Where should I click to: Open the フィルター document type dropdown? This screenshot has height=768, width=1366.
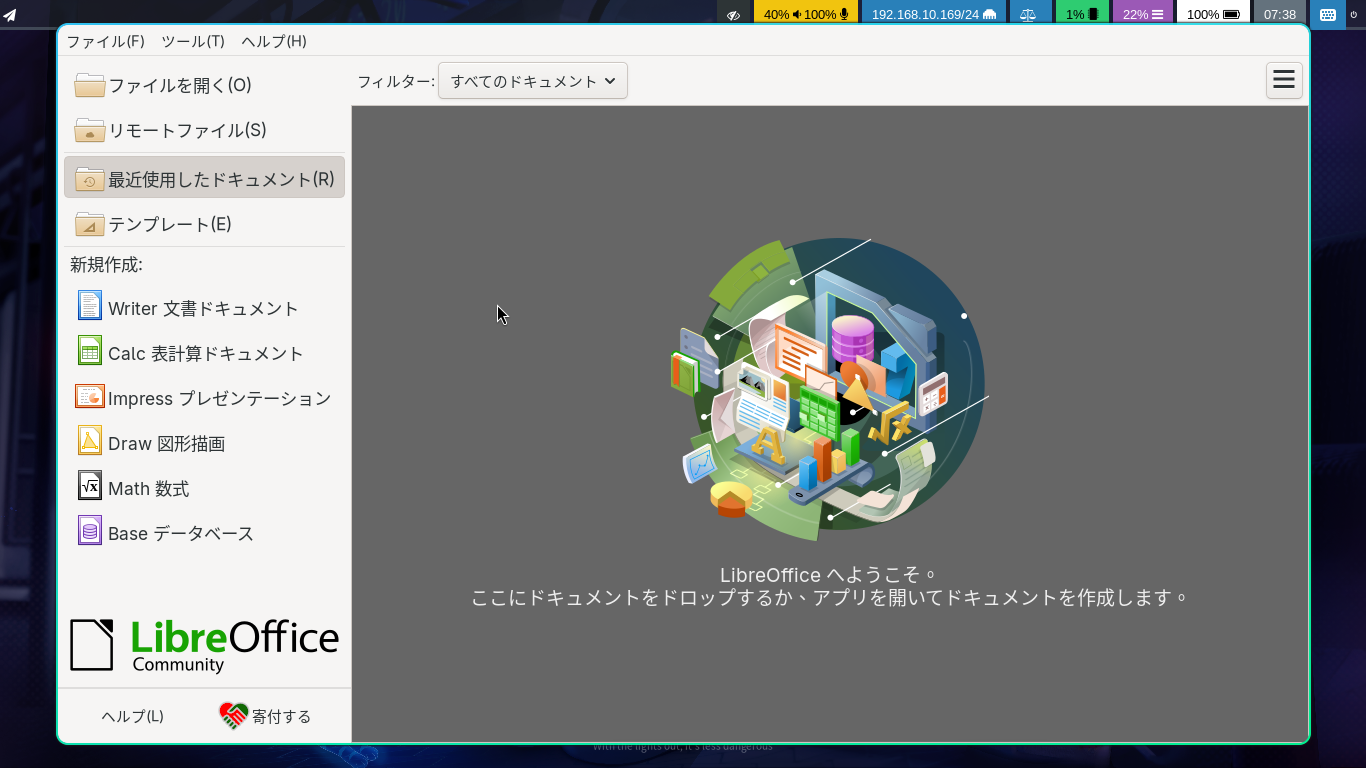coord(533,81)
